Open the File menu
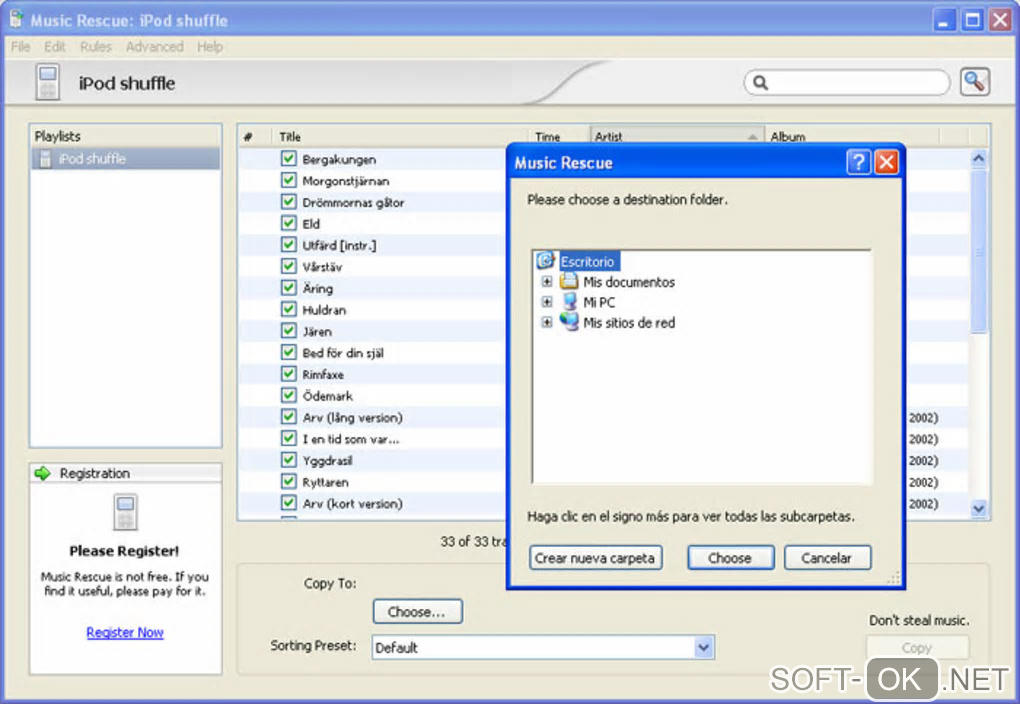Viewport: 1020px width, 704px height. (x=21, y=47)
